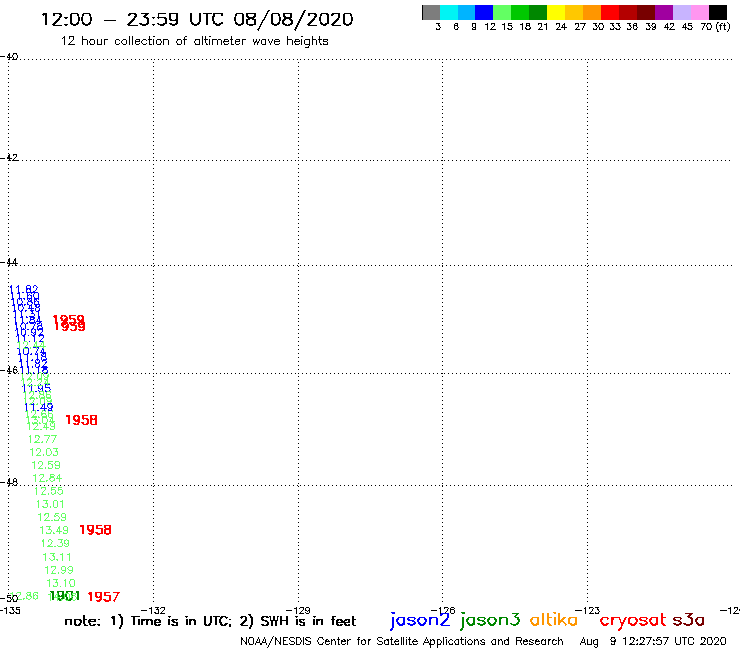Click the yellow swatch in the color scale
The image size is (740, 650).
(556, 12)
